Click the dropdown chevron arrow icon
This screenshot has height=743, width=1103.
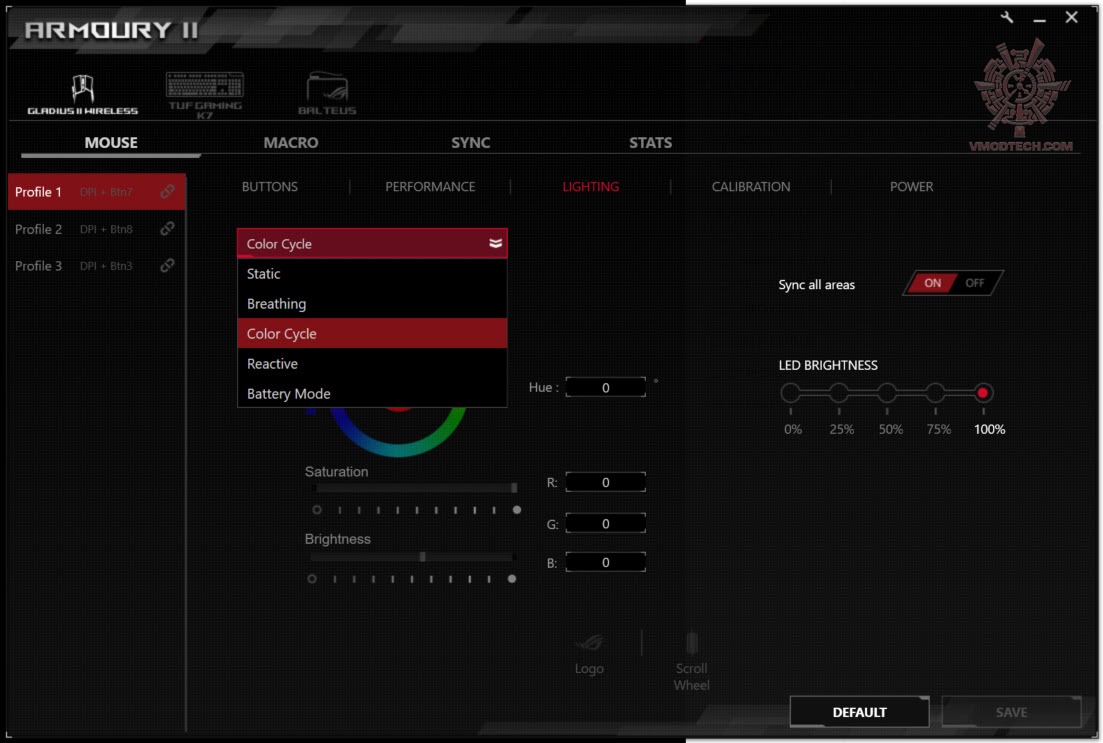tap(495, 243)
